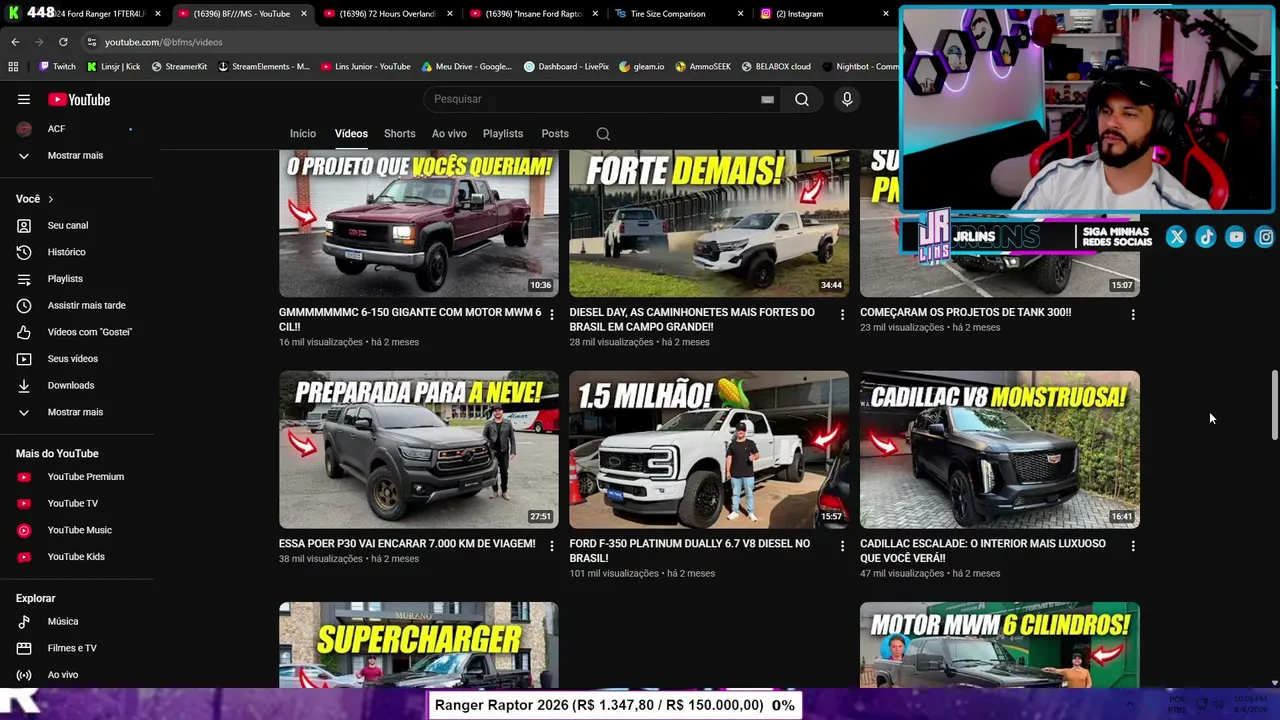The width and height of the screenshot is (1280, 720).
Task: Open the video title Essa Poer P30 vai encarar
Action: pos(407,544)
